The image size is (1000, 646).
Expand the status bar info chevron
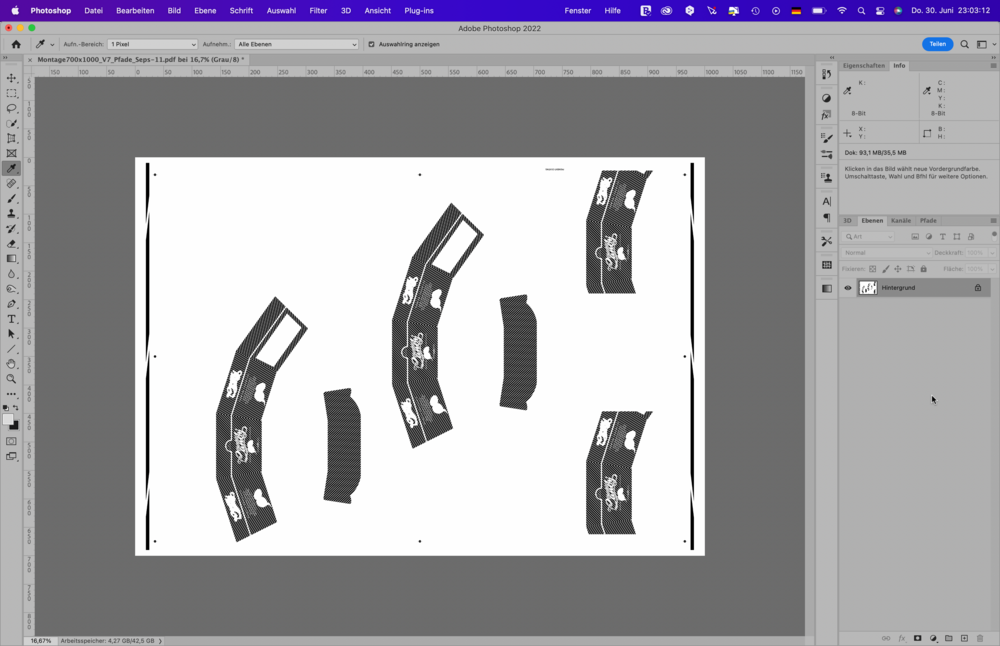click(x=160, y=641)
